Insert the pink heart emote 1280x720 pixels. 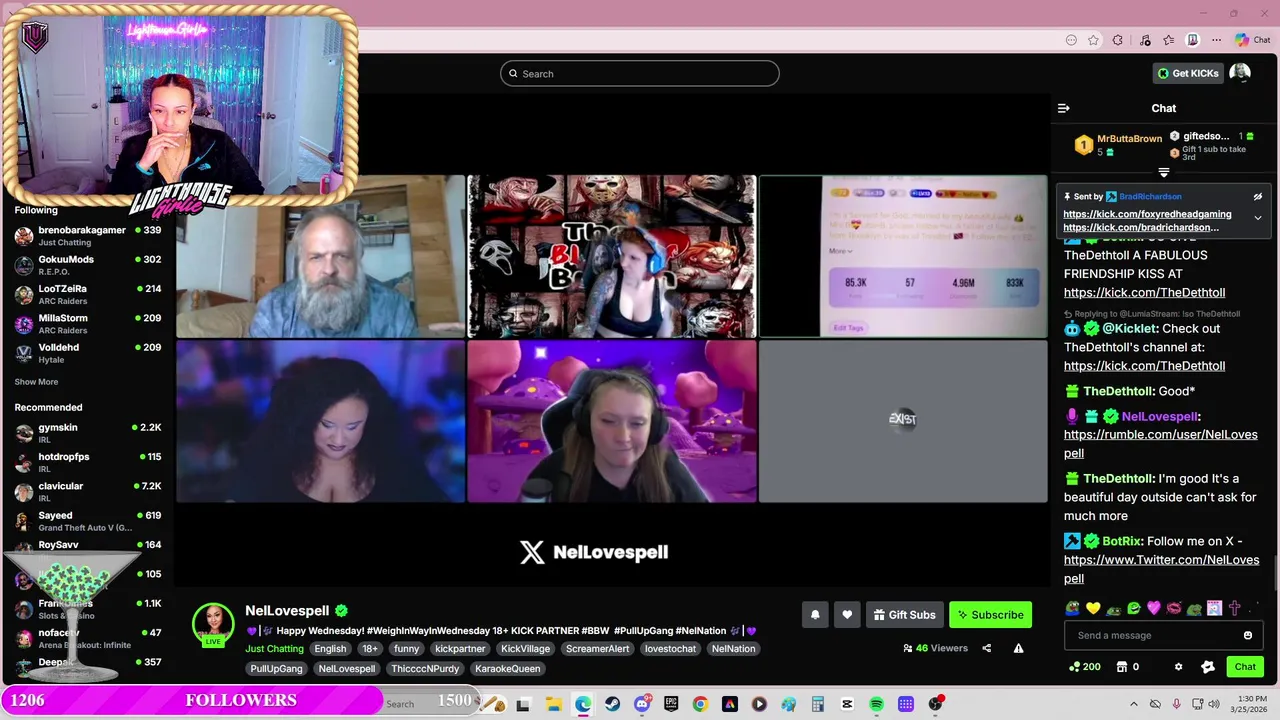point(1154,608)
